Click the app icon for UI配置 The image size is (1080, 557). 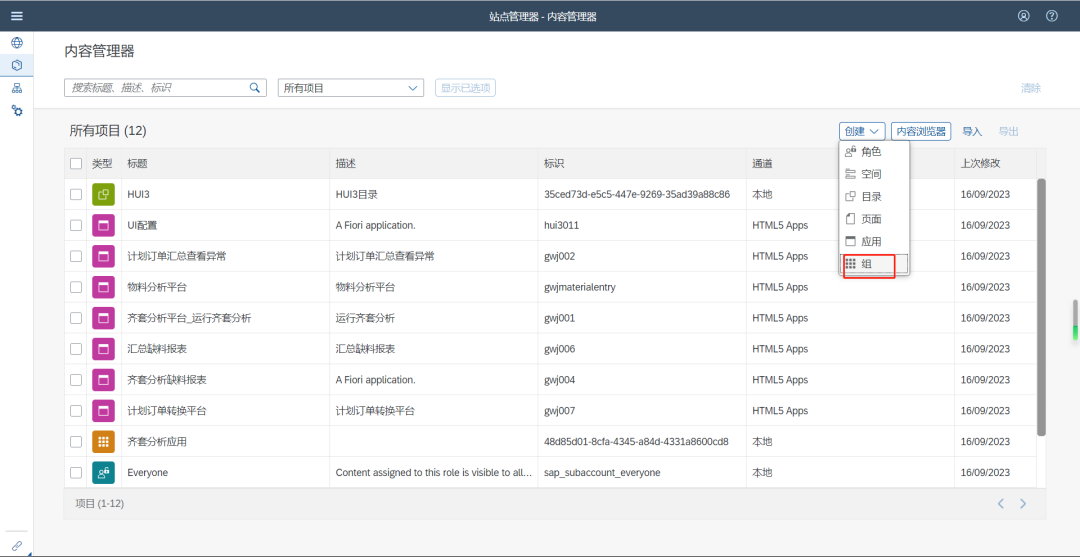coord(103,225)
